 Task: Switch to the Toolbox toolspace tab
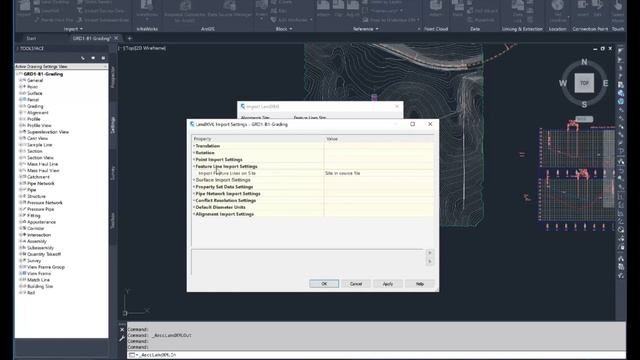(113, 220)
